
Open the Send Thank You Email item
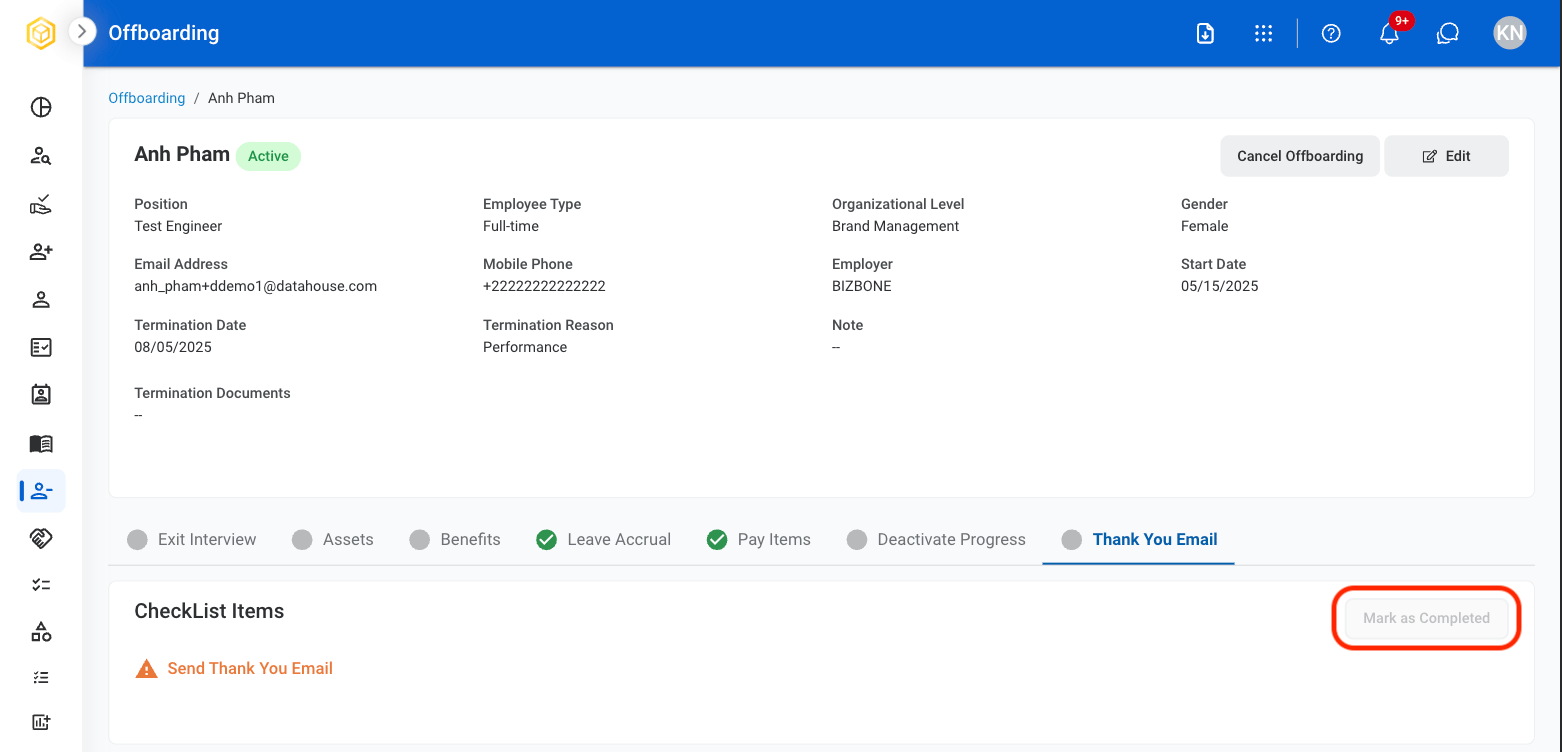(x=250, y=668)
